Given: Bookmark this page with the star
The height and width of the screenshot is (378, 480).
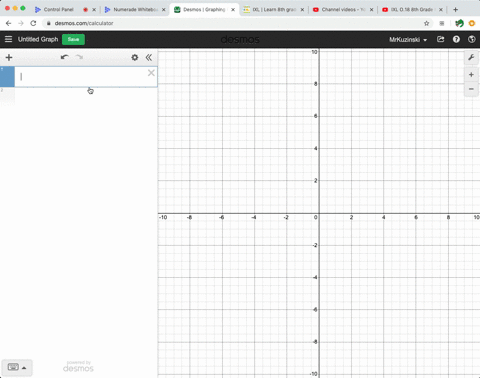Looking at the screenshot, I should 426,23.
